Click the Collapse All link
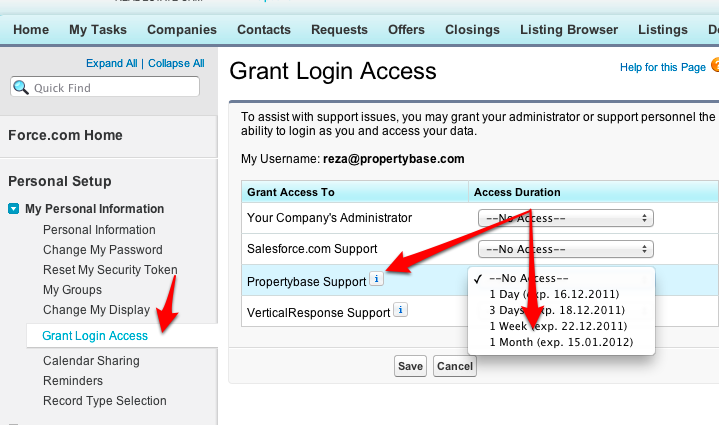Viewport: 719px width, 425px height. [176, 63]
